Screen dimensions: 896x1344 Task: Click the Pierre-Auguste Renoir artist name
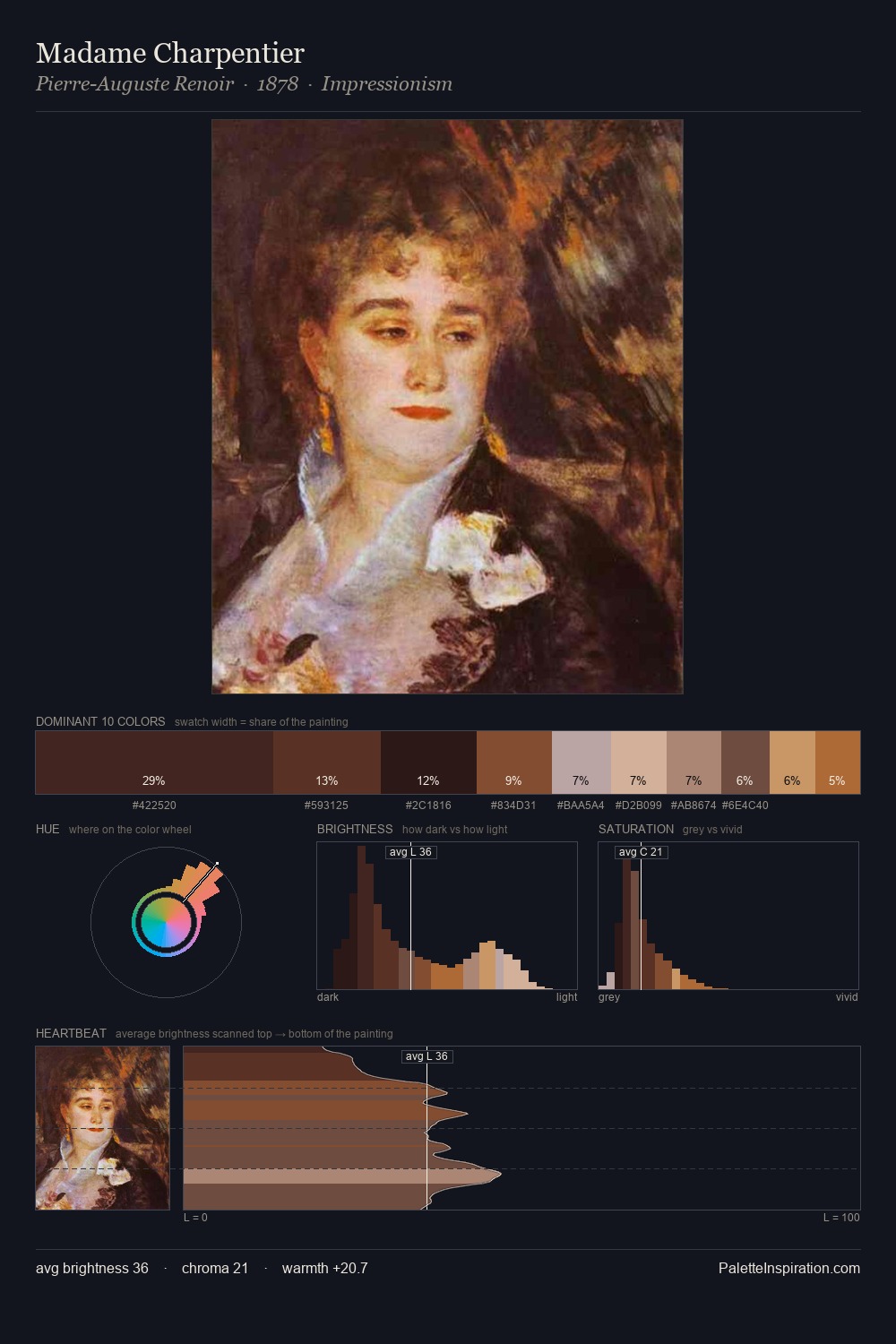click(134, 84)
